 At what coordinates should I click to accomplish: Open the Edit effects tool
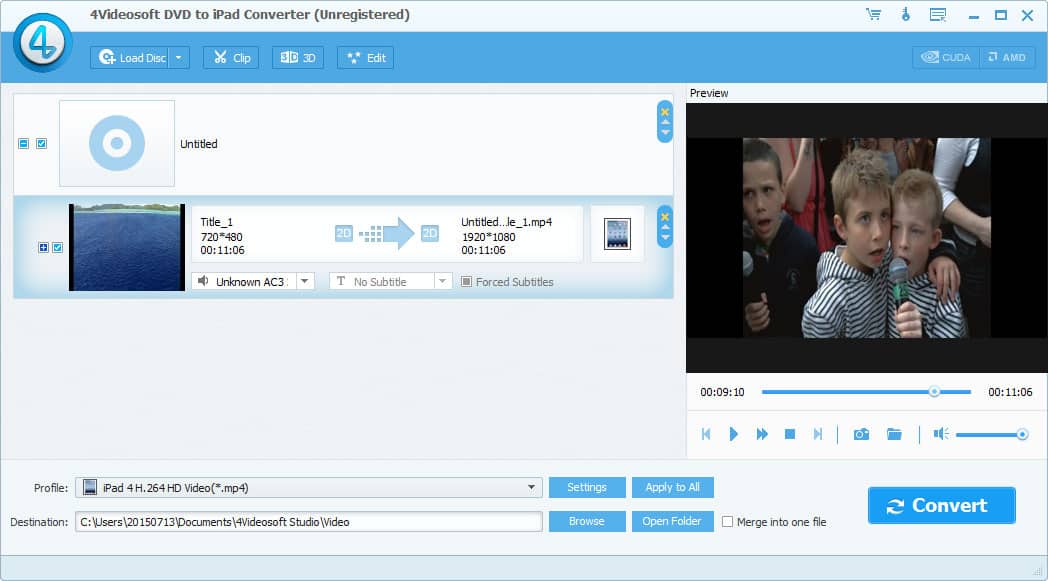pos(366,57)
